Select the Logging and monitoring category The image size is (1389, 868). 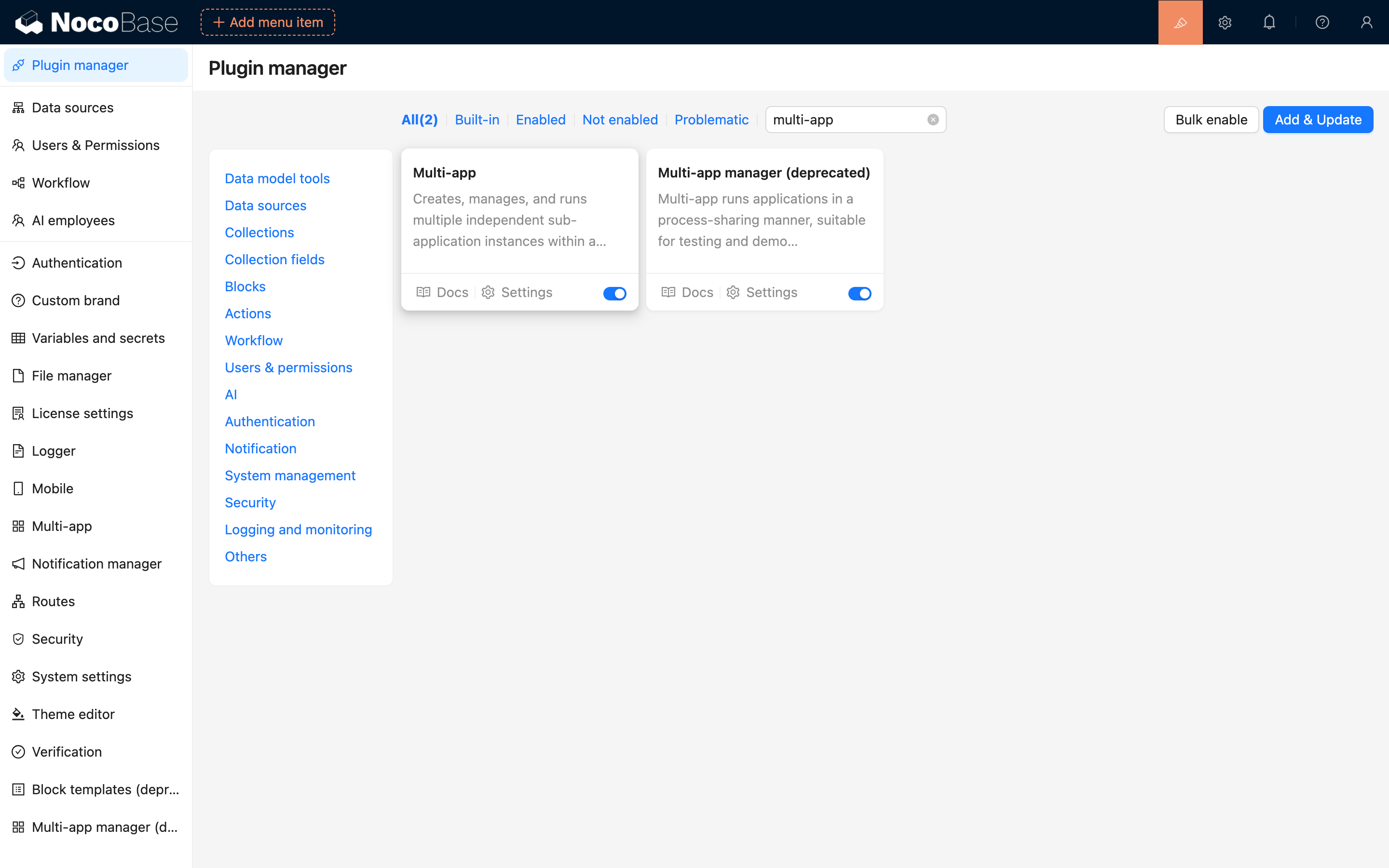click(298, 529)
